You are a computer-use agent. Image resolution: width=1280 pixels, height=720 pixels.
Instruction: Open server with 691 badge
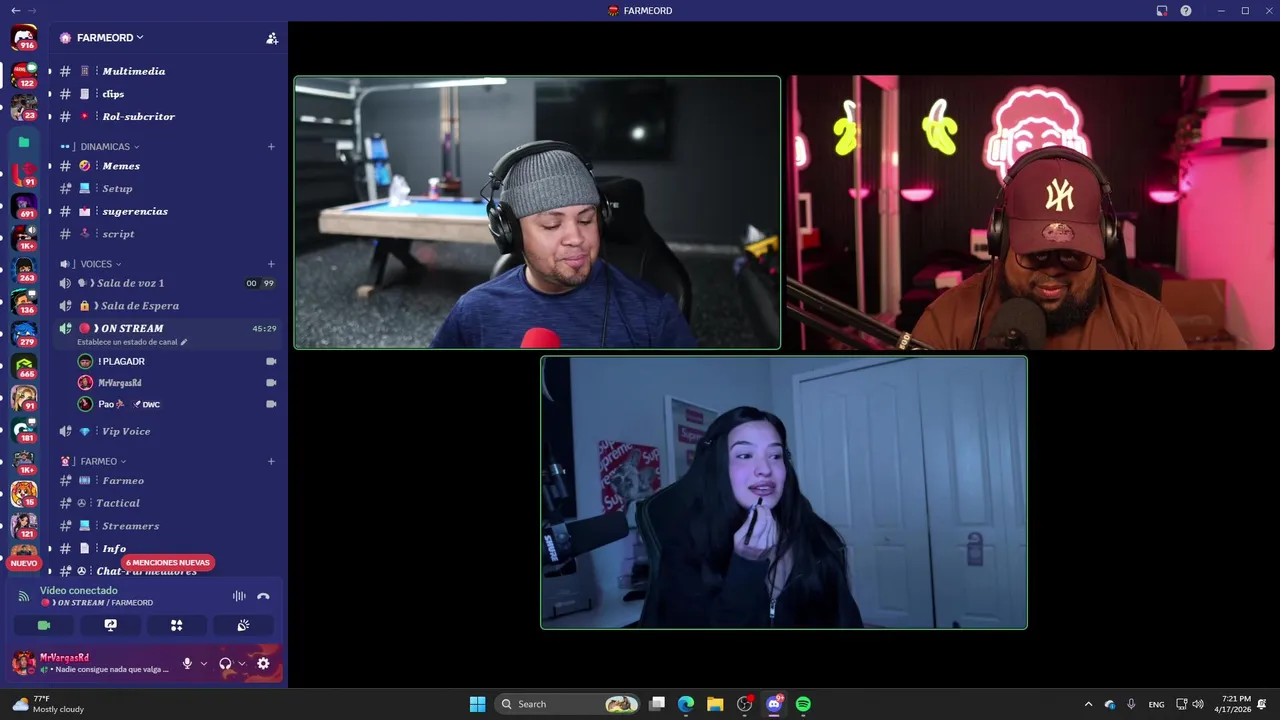pyautogui.click(x=24, y=207)
